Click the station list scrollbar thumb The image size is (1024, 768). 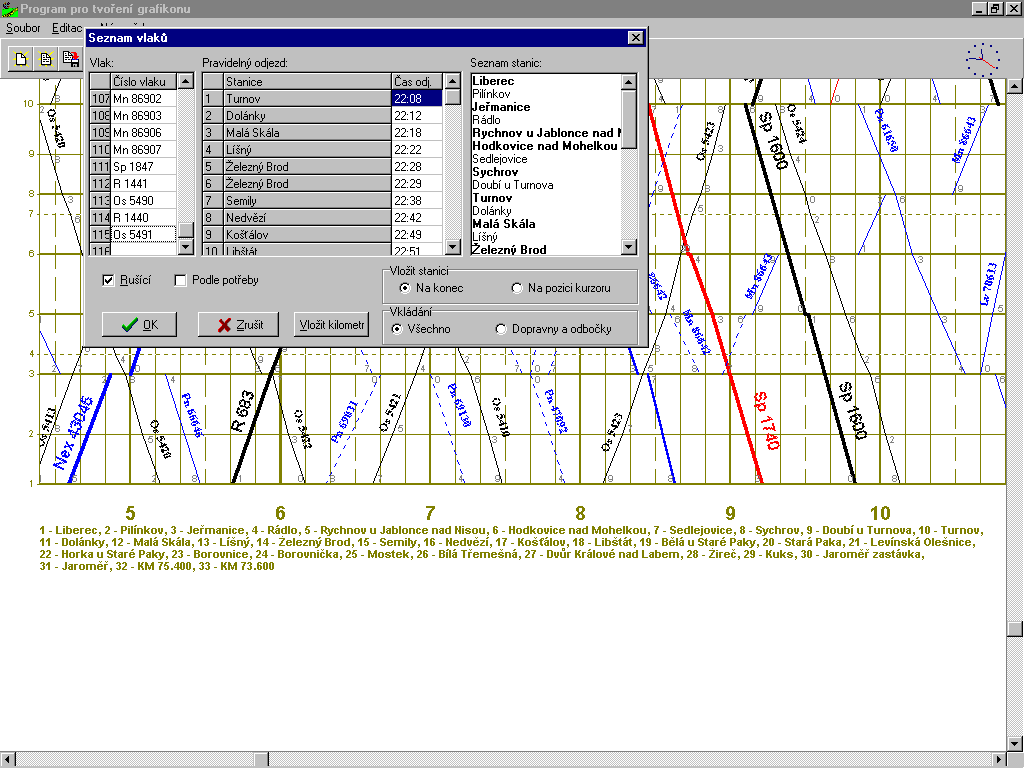(628, 120)
